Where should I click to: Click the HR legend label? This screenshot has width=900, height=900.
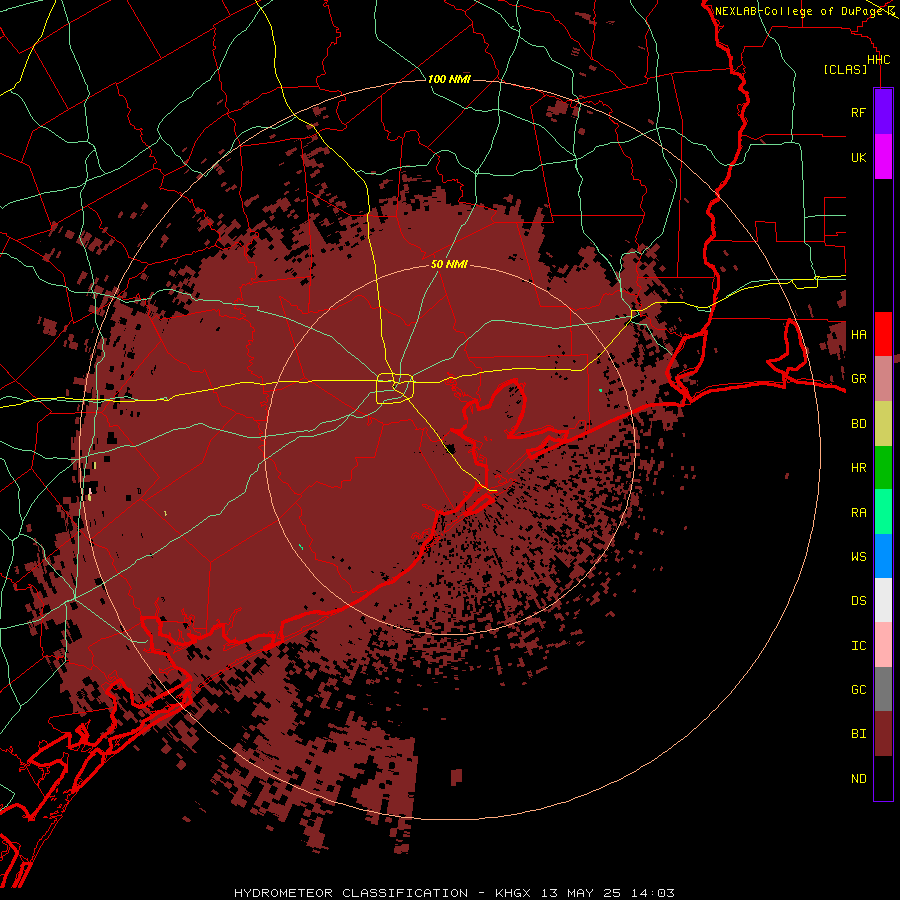[x=858, y=468]
